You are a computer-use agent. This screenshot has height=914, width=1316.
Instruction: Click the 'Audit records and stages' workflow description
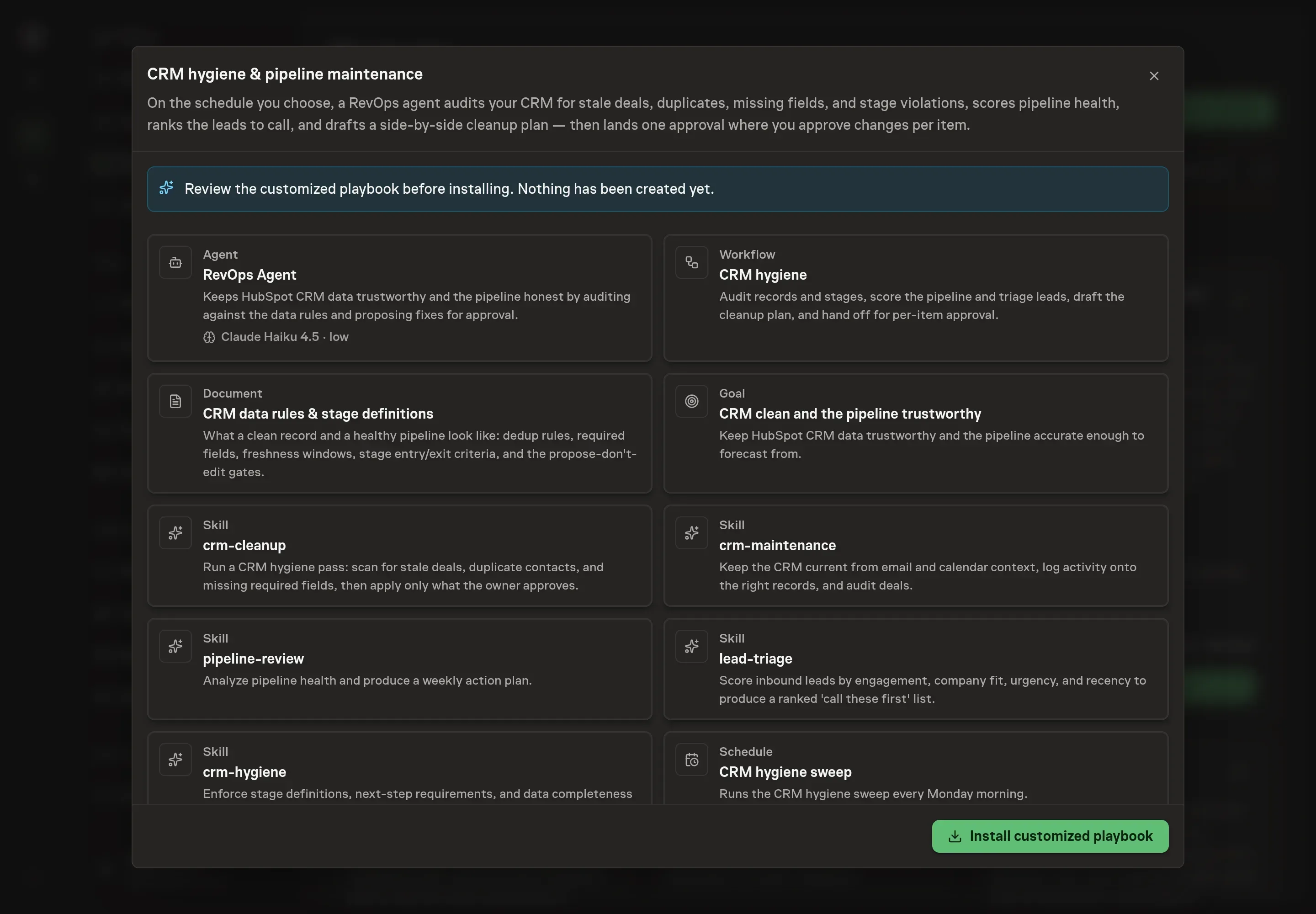click(922, 306)
